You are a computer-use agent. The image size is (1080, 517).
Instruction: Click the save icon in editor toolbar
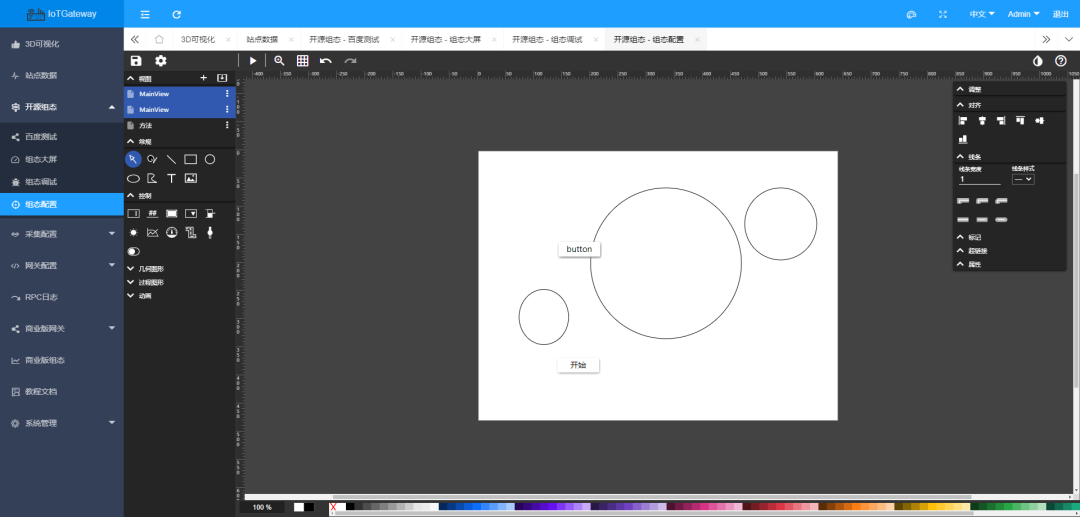coord(136,61)
